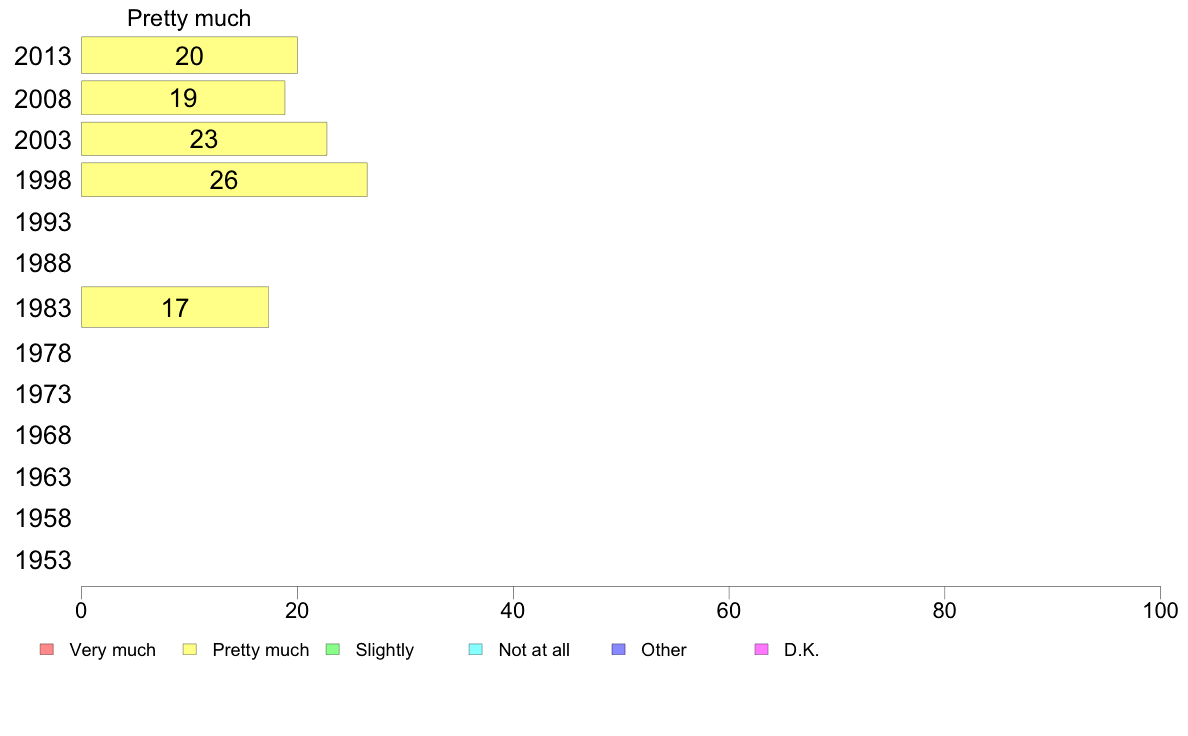
Task: Click the red Very much legend swatch
Action: (x=46, y=650)
